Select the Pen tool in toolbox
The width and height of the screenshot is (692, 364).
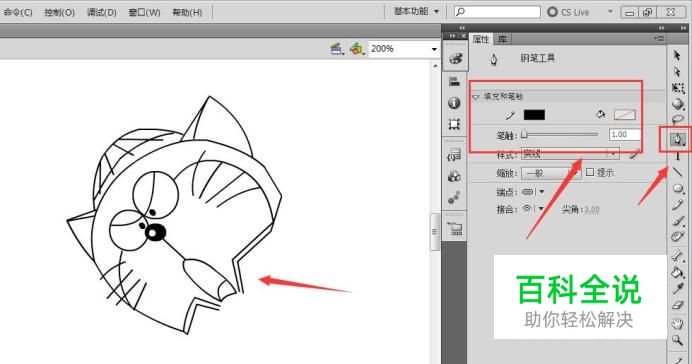point(677,139)
